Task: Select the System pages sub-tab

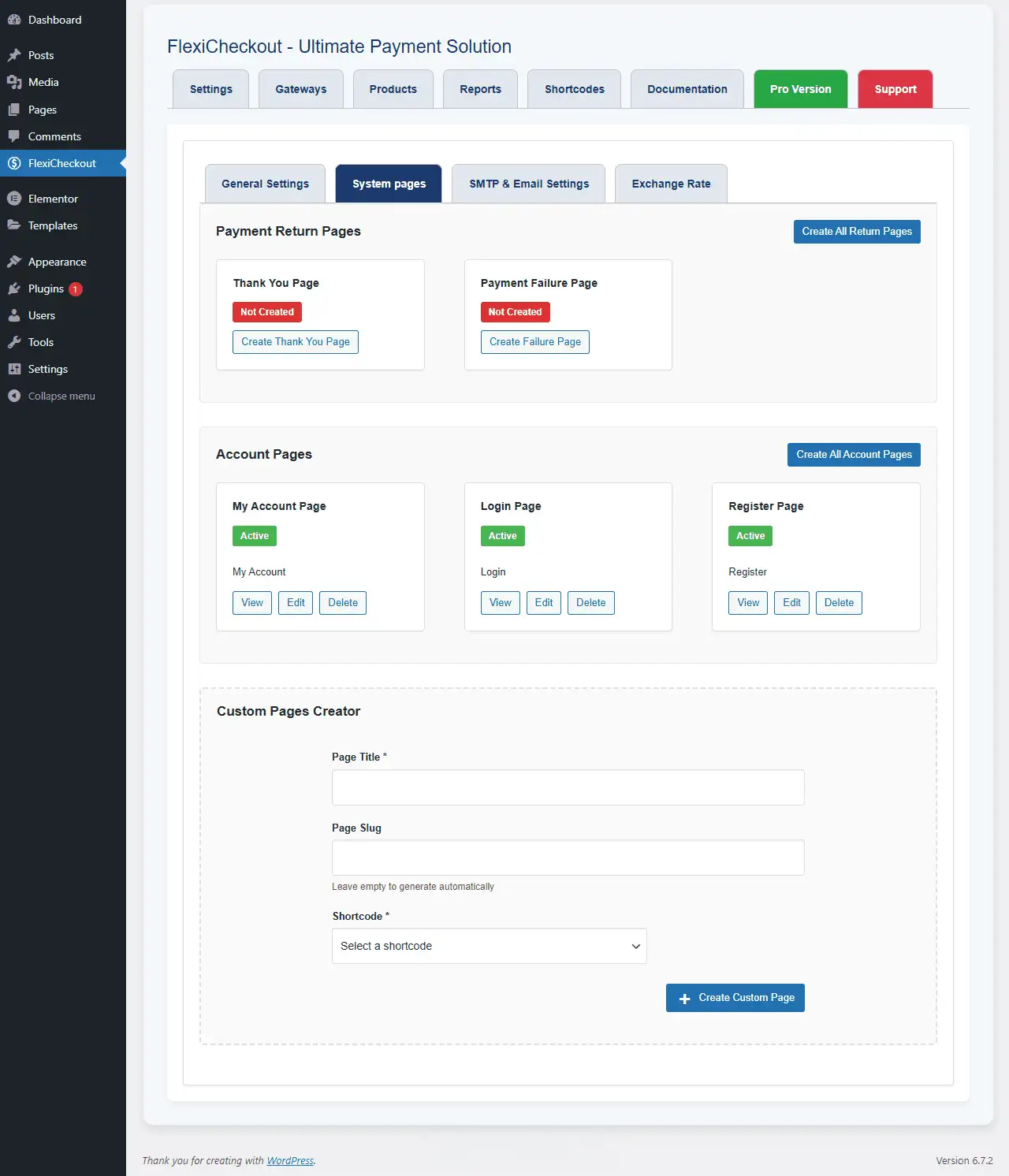Action: tap(389, 184)
